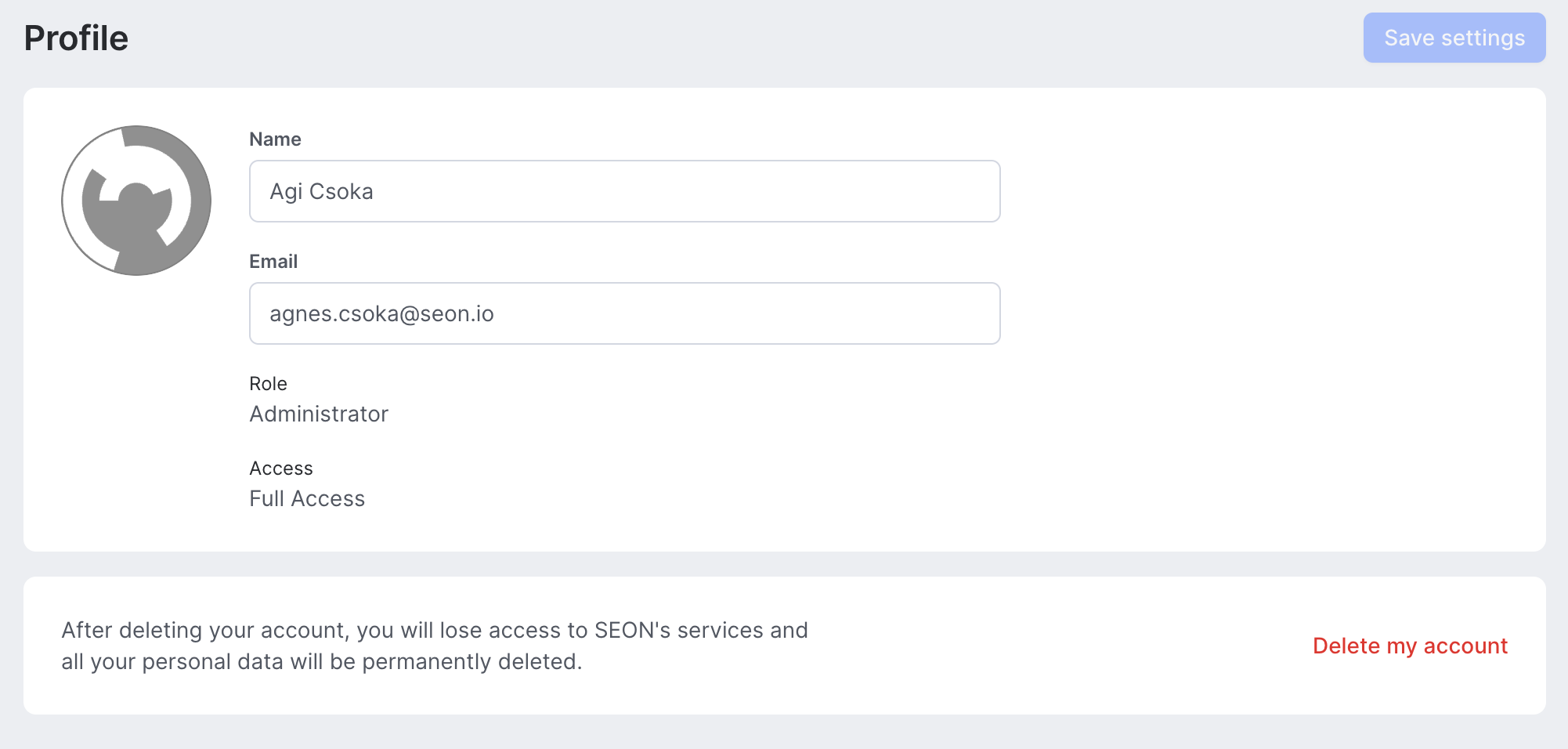The image size is (1568, 749).
Task: Focus the Email input field
Action: 624,313
